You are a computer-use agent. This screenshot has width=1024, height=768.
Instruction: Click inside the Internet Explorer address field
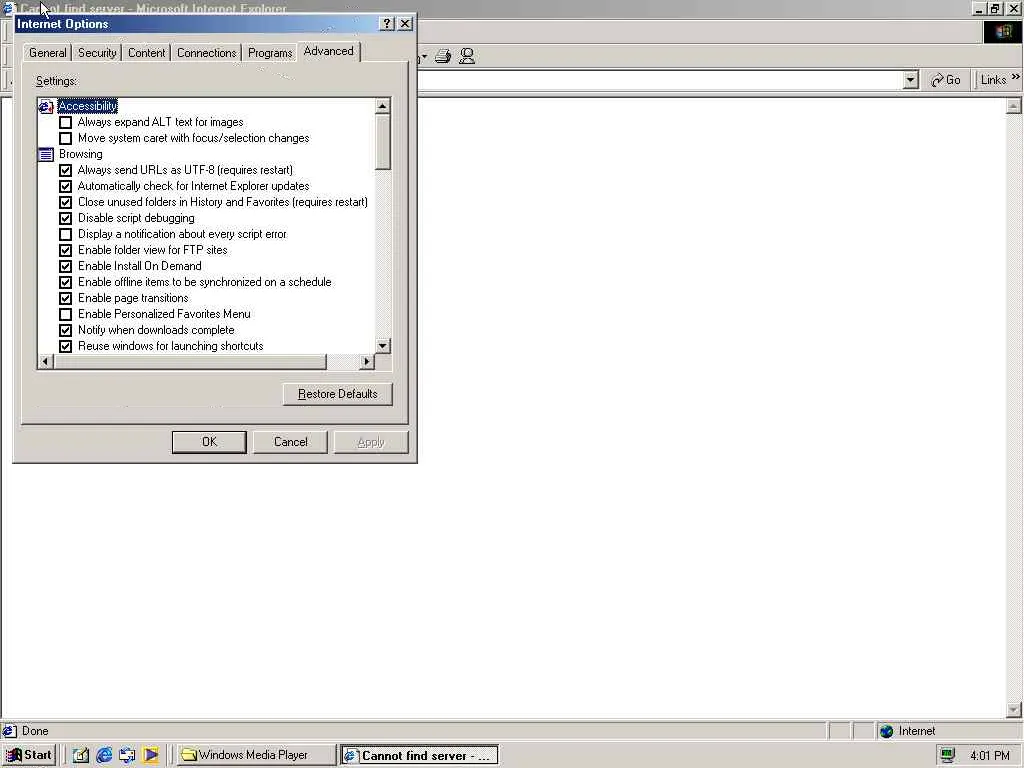660,80
